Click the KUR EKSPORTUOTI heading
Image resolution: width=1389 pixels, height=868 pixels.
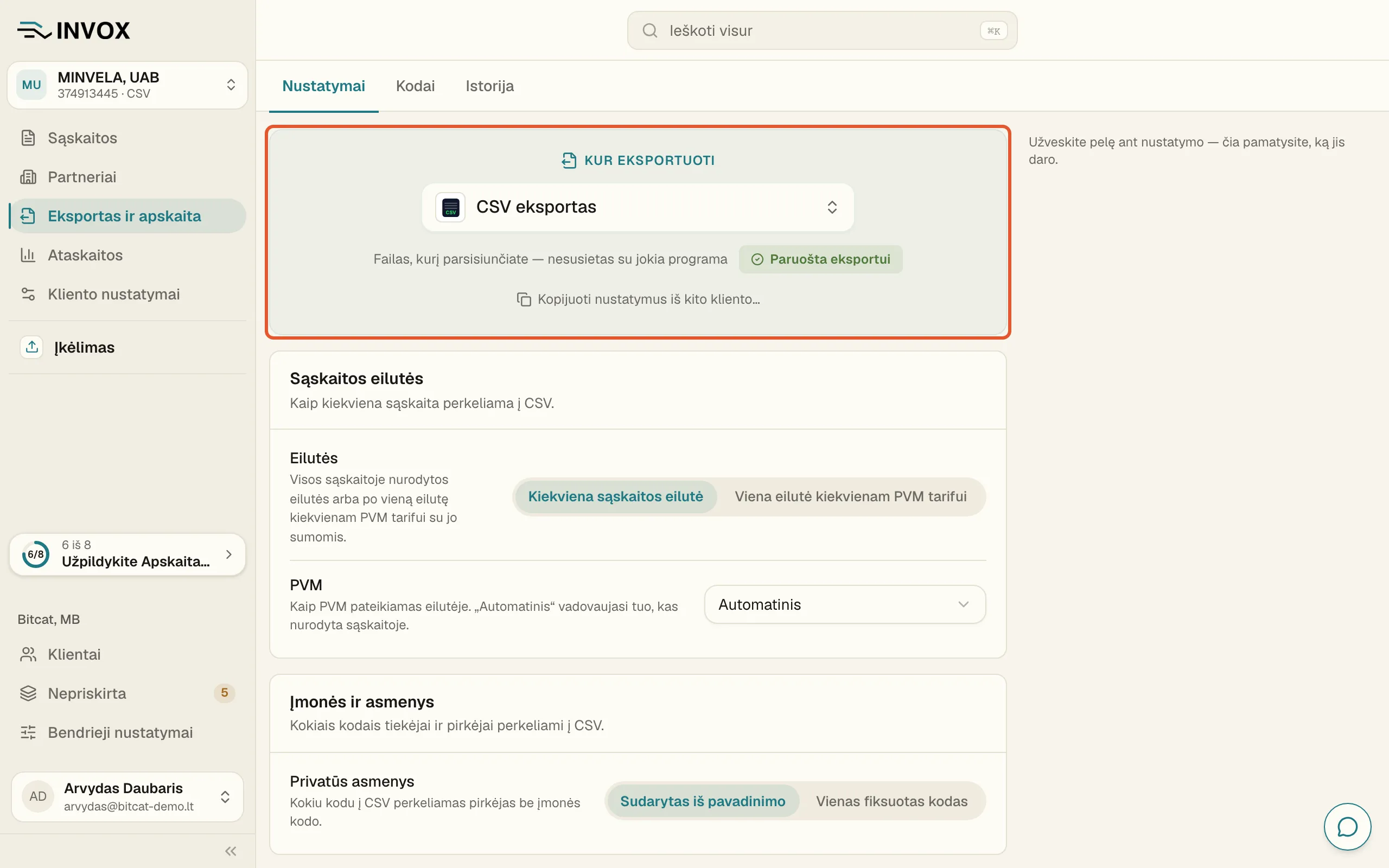click(x=638, y=160)
